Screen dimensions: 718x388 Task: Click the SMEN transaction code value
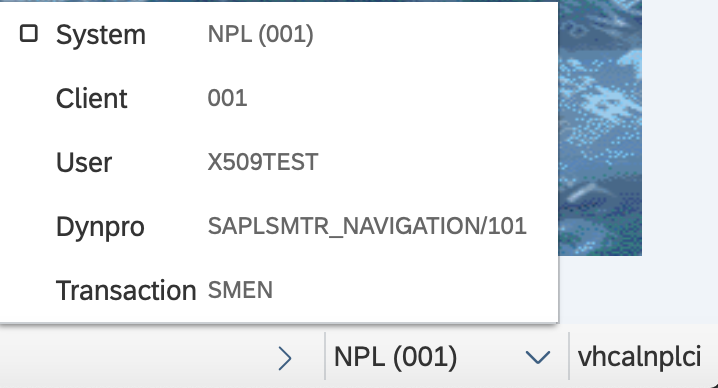point(240,290)
